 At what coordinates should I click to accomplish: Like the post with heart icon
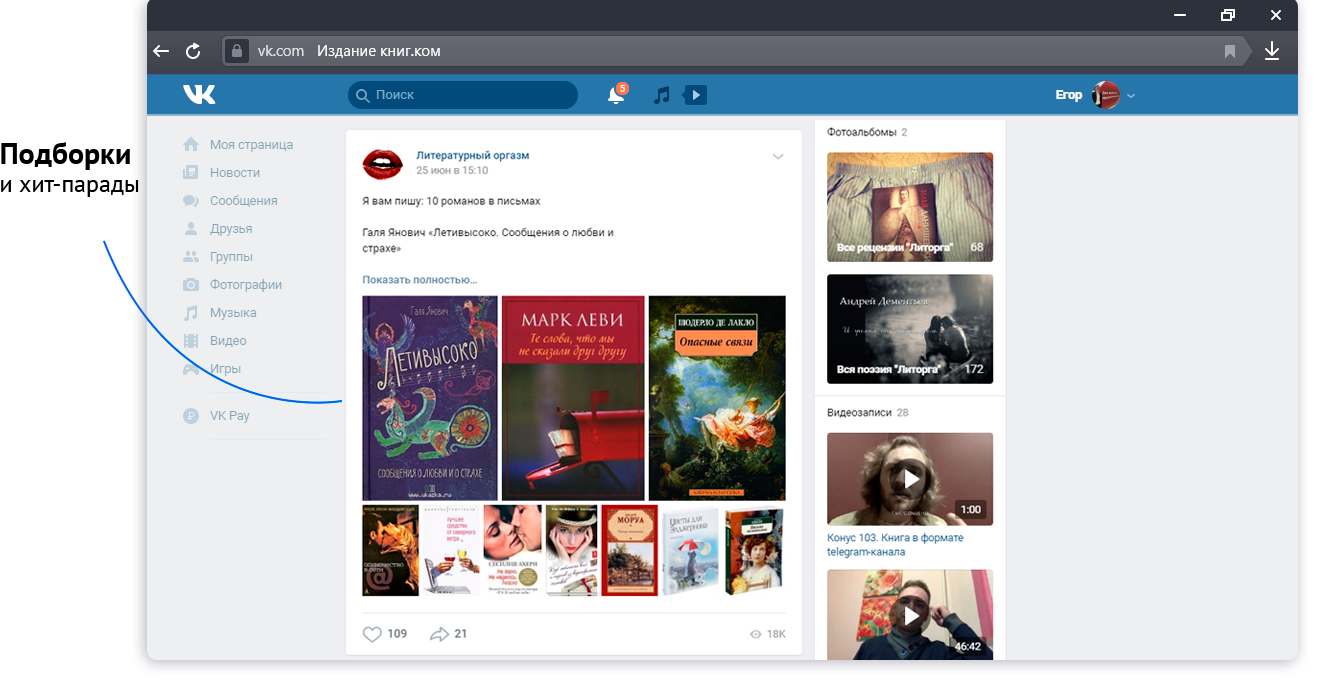tap(372, 634)
